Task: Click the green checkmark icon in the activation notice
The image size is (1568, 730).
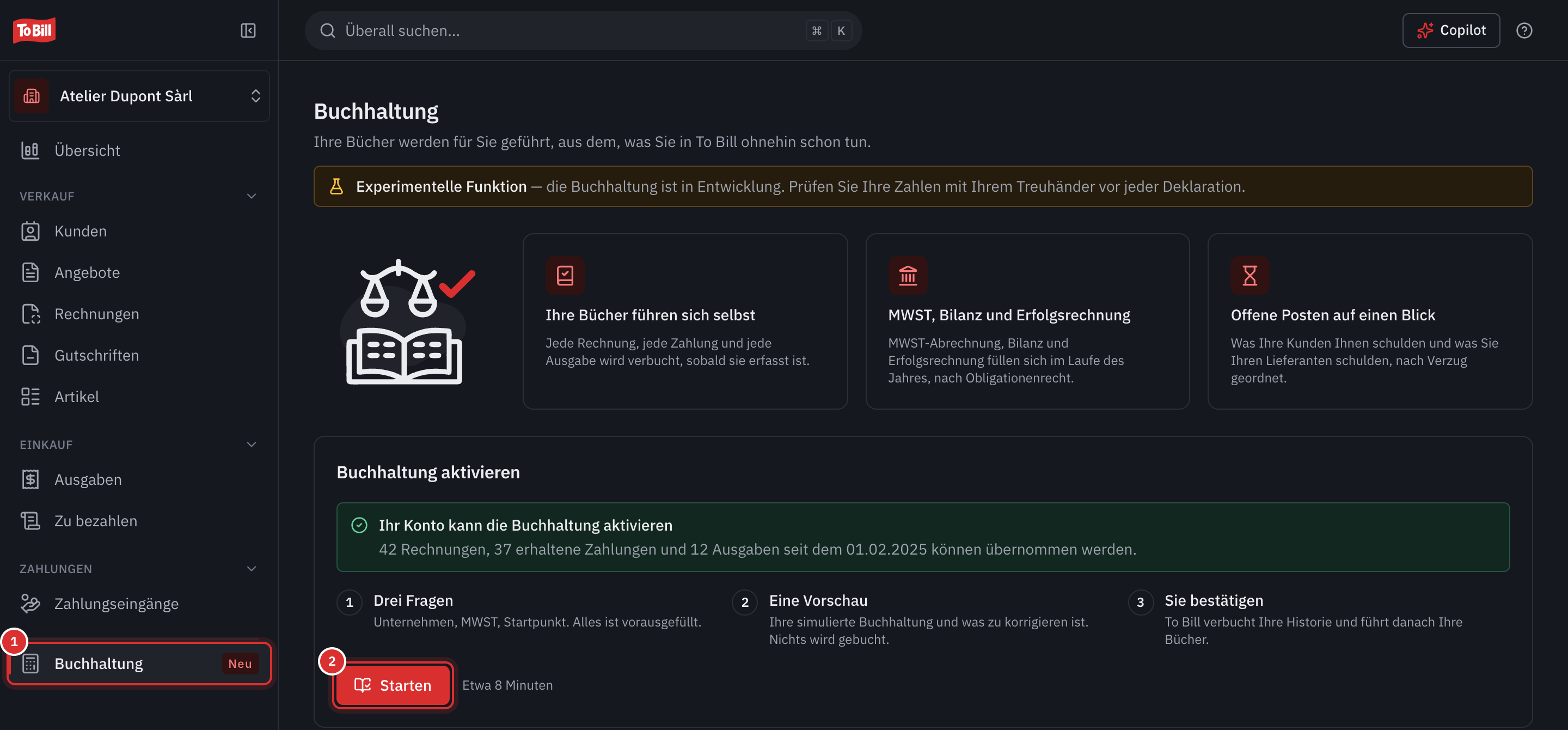Action: (x=359, y=525)
